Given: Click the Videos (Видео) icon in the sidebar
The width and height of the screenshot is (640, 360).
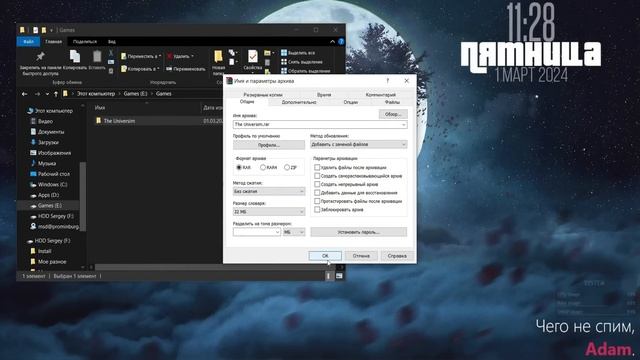Looking at the screenshot, I should coord(33,121).
